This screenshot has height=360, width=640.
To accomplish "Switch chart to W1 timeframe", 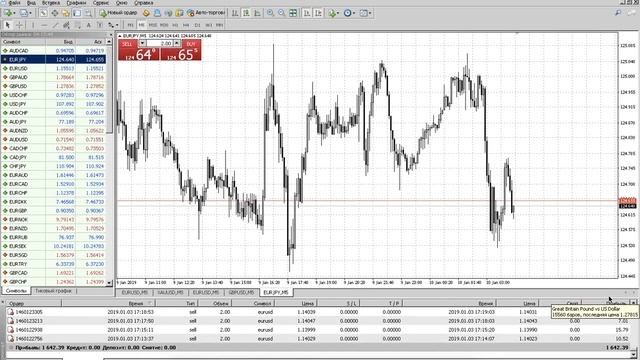I will pyautogui.click(x=209, y=25).
